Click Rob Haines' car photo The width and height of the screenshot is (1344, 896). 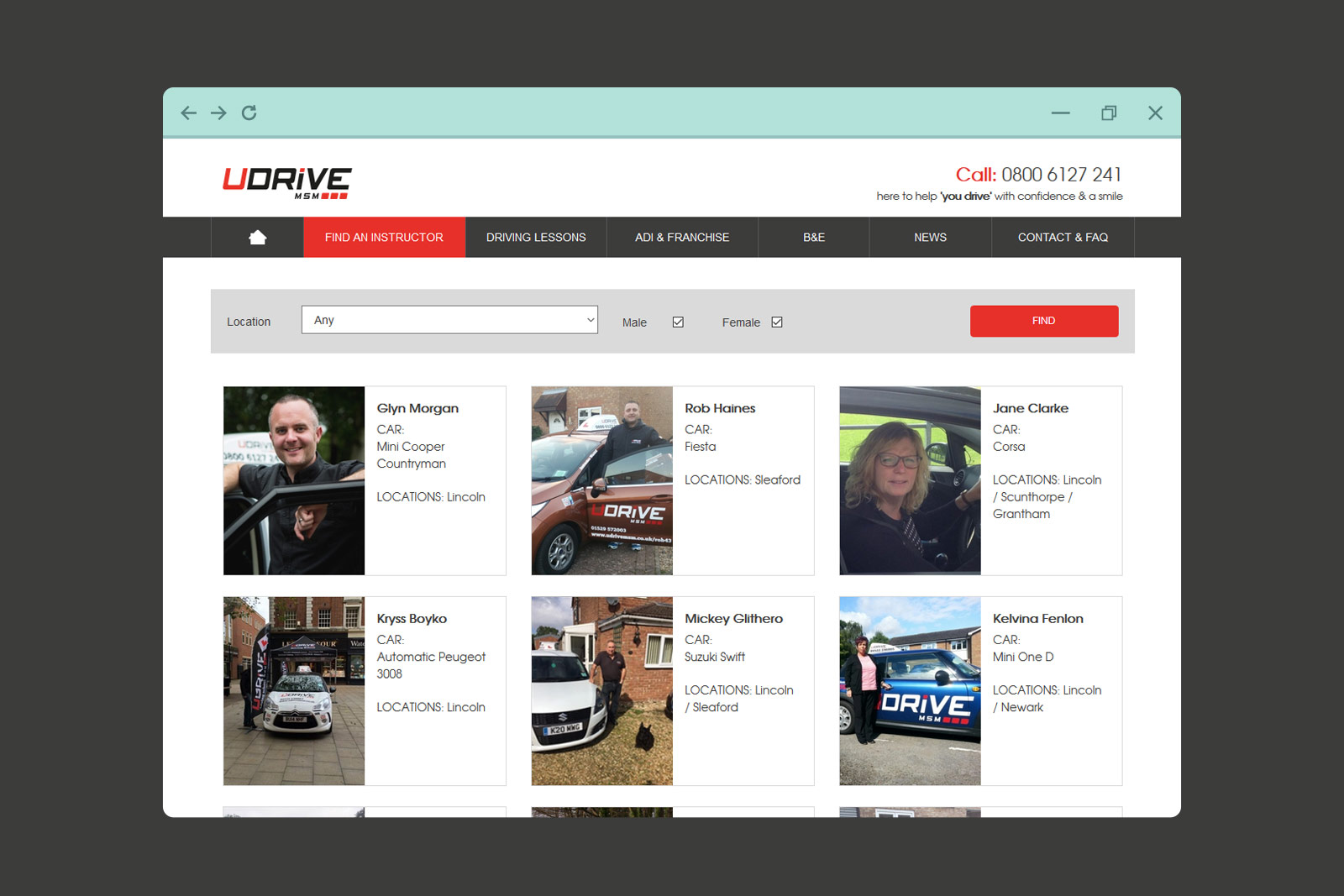[x=601, y=480]
